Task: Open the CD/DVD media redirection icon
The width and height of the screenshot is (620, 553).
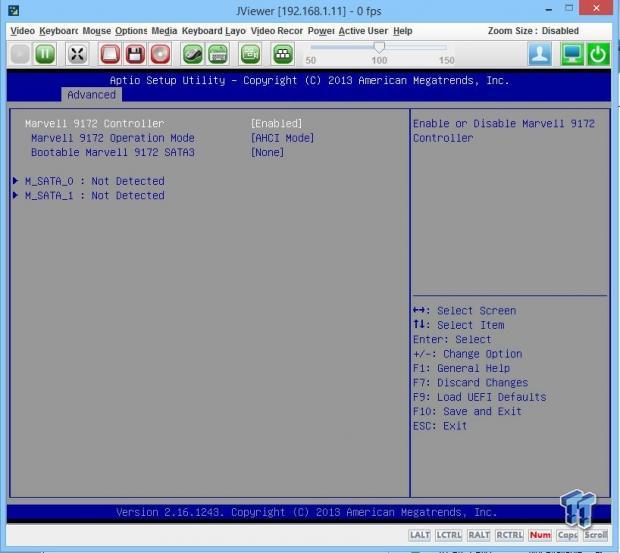Action: click(160, 54)
